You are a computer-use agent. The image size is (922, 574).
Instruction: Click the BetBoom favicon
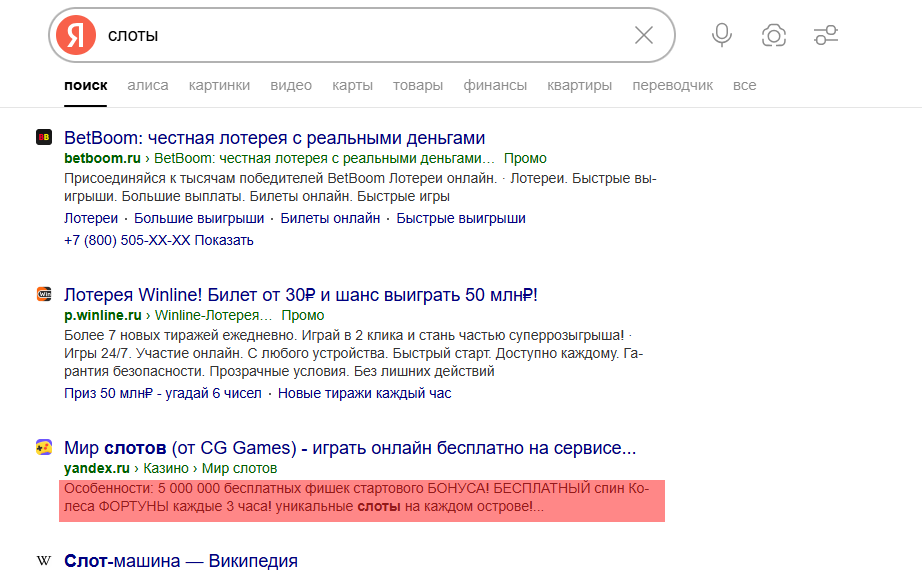[x=44, y=138]
